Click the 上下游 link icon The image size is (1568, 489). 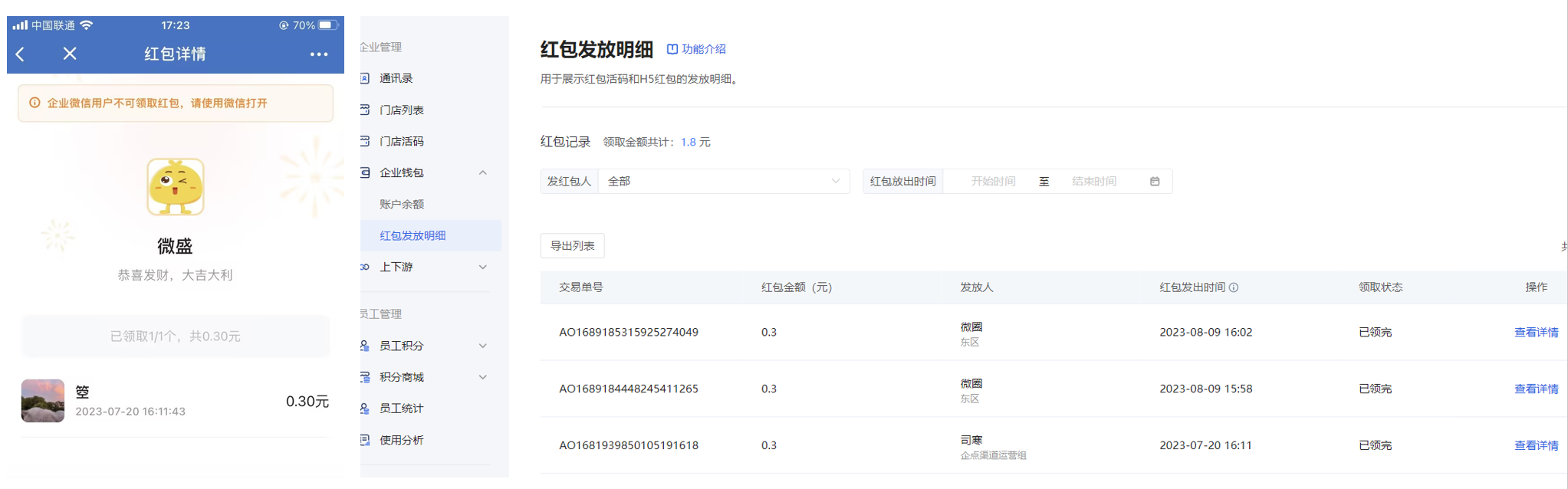click(x=366, y=267)
